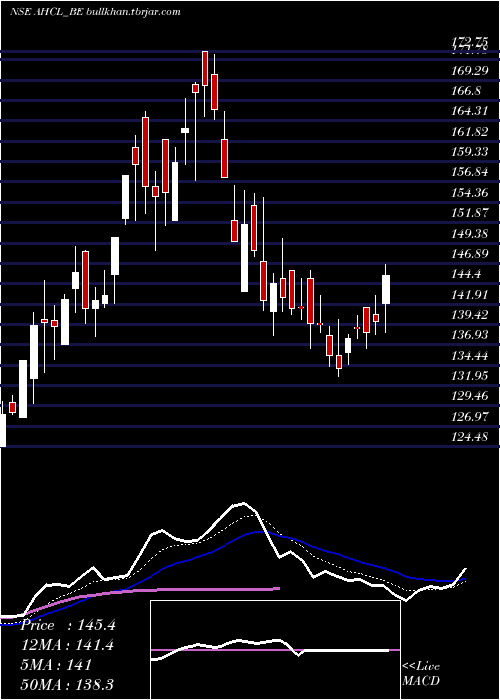Click inside the MACD inset box

(275, 650)
